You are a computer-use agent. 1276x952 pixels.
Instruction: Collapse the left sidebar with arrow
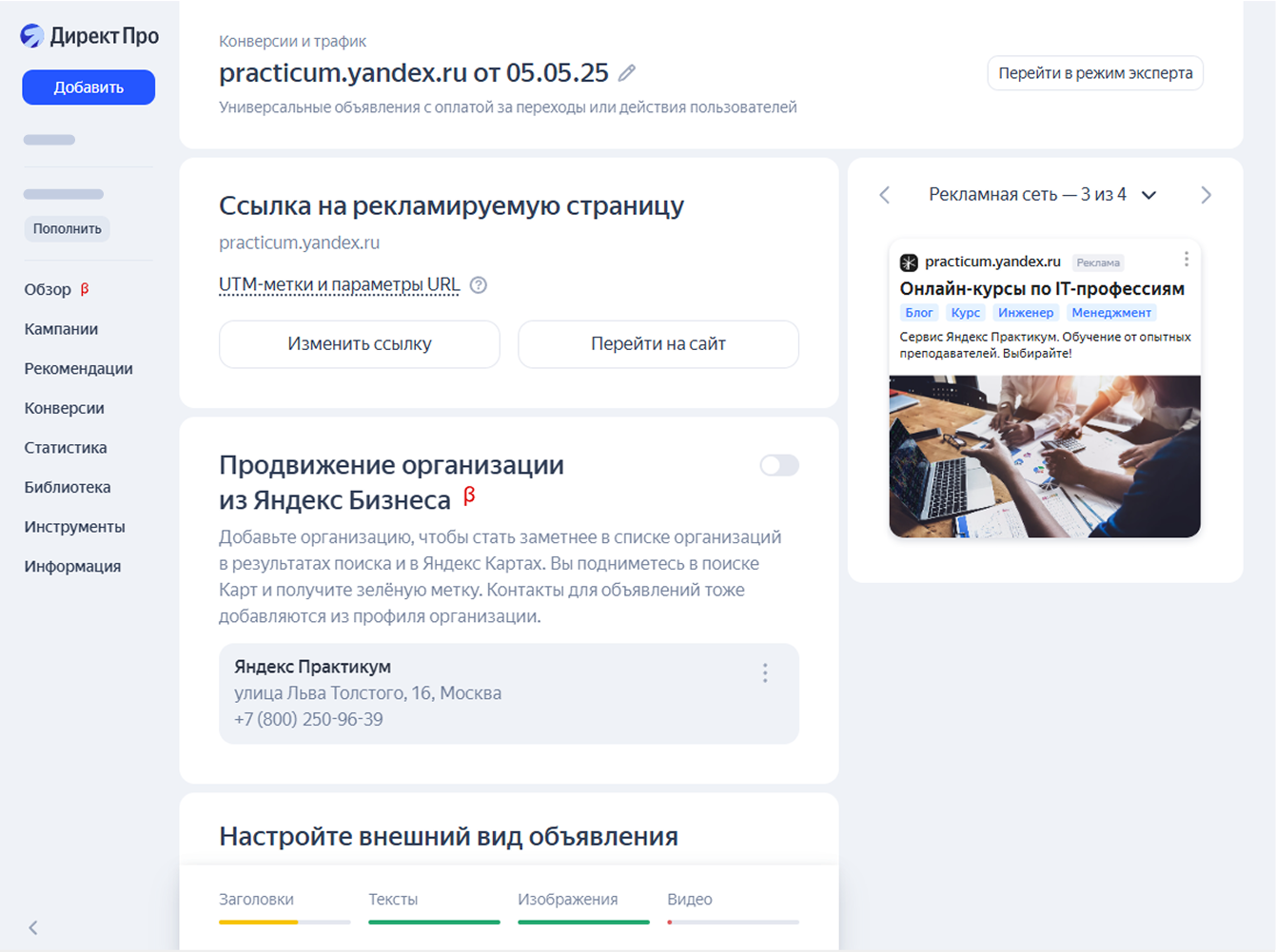pos(33,927)
